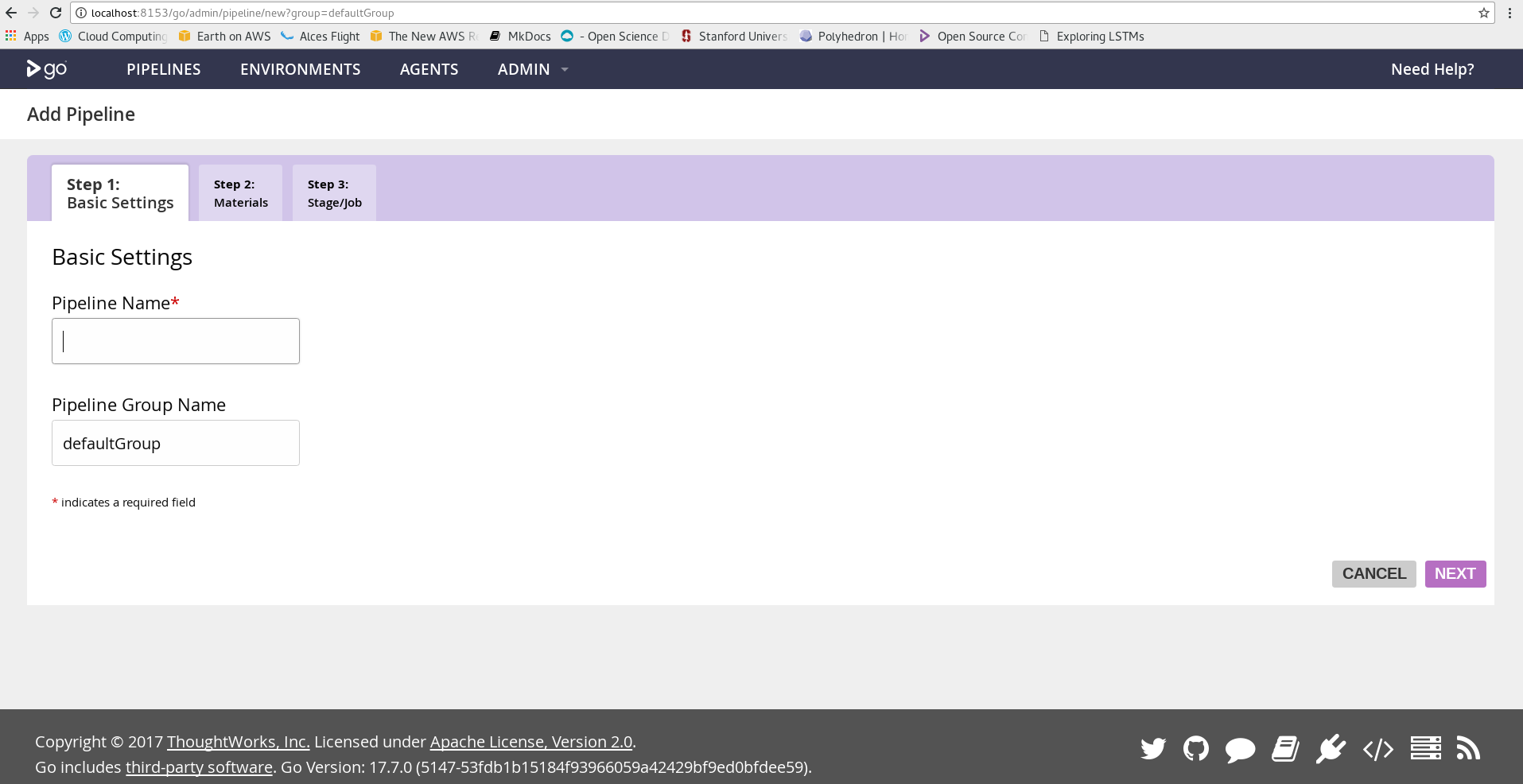Open the documentation book icon
The height and width of the screenshot is (784, 1523).
click(x=1285, y=749)
